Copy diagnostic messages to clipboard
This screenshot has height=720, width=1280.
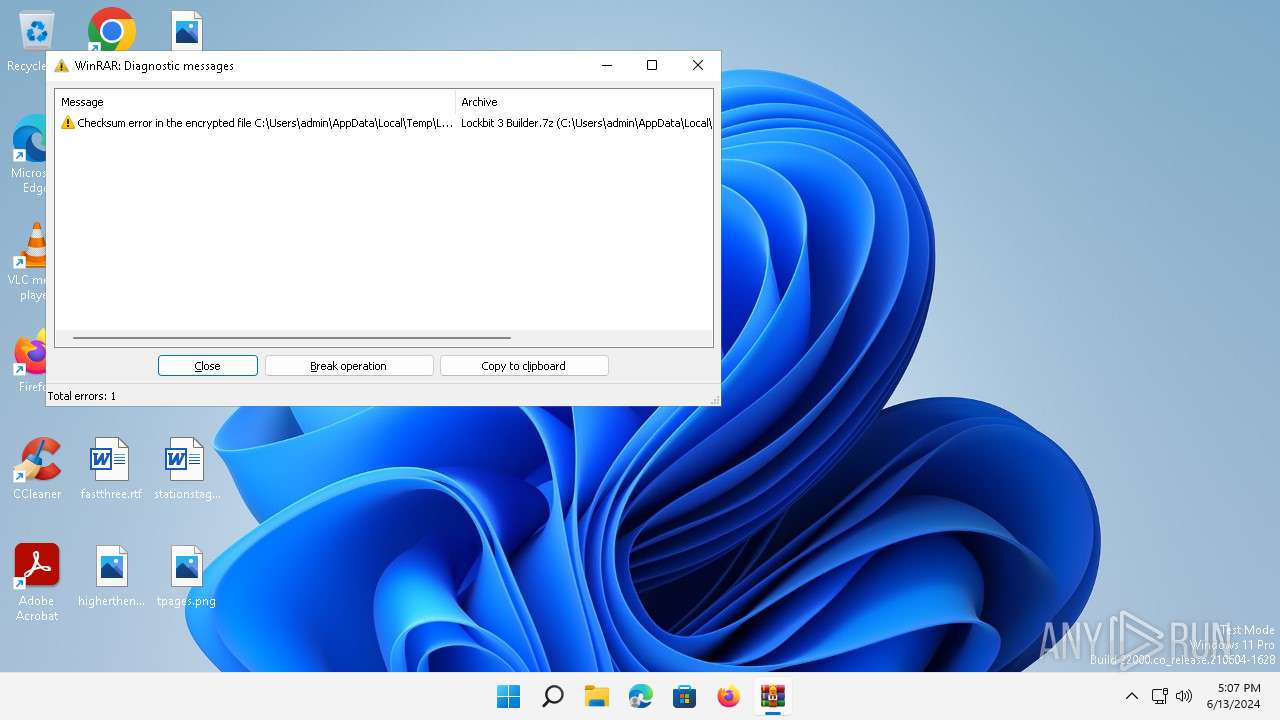pyautogui.click(x=524, y=366)
